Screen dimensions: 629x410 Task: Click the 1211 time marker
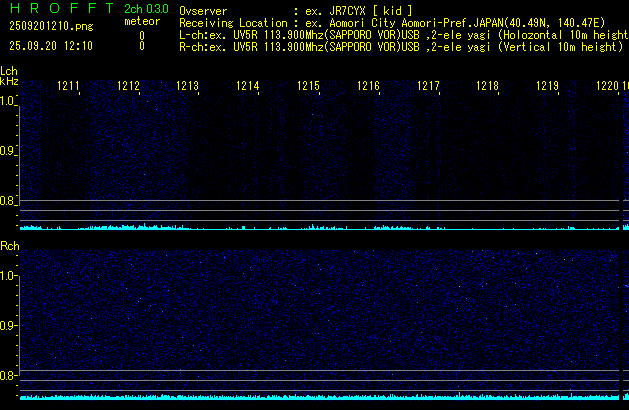click(x=68, y=87)
